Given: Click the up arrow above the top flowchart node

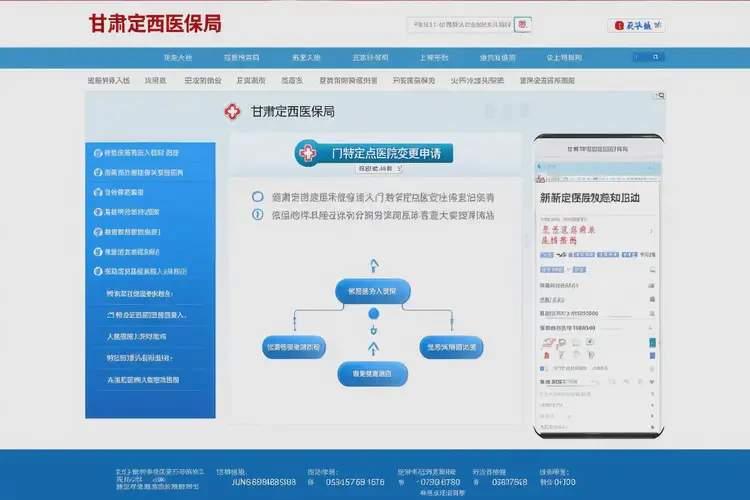Looking at the screenshot, I should coord(374,265).
